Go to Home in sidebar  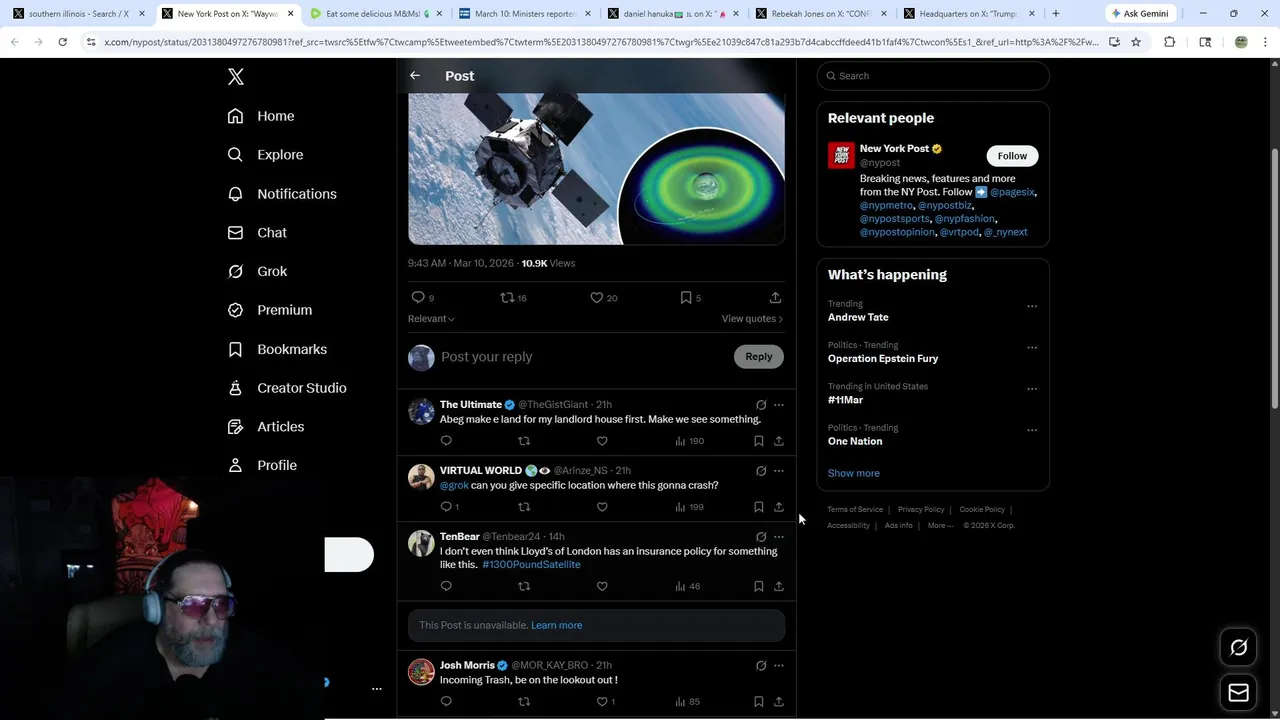tap(261, 116)
